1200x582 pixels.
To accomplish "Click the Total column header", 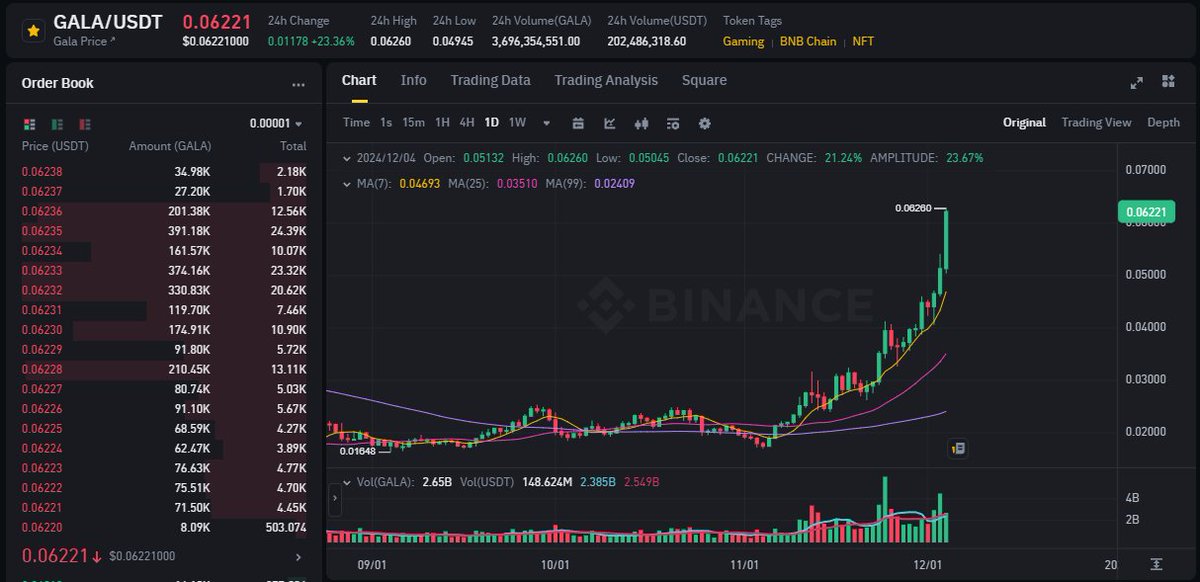I will click(x=293, y=147).
